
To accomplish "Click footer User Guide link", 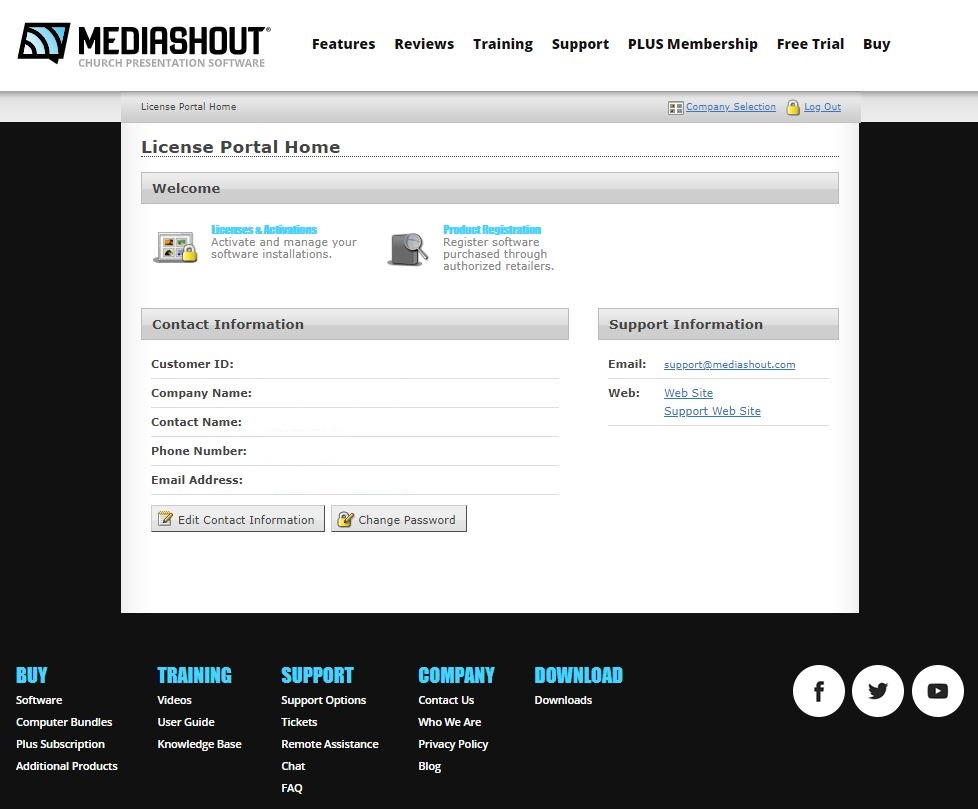I will (186, 722).
